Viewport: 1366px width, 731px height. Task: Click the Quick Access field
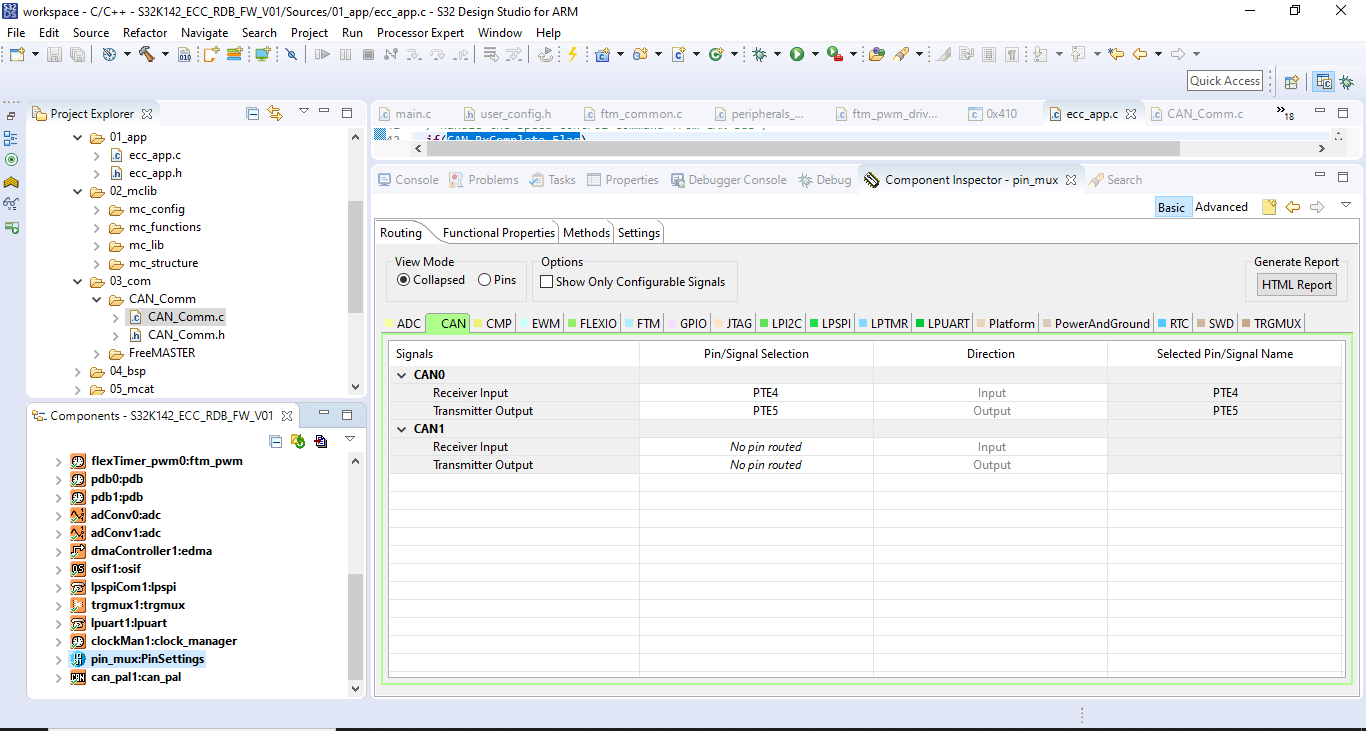pyautogui.click(x=1225, y=81)
